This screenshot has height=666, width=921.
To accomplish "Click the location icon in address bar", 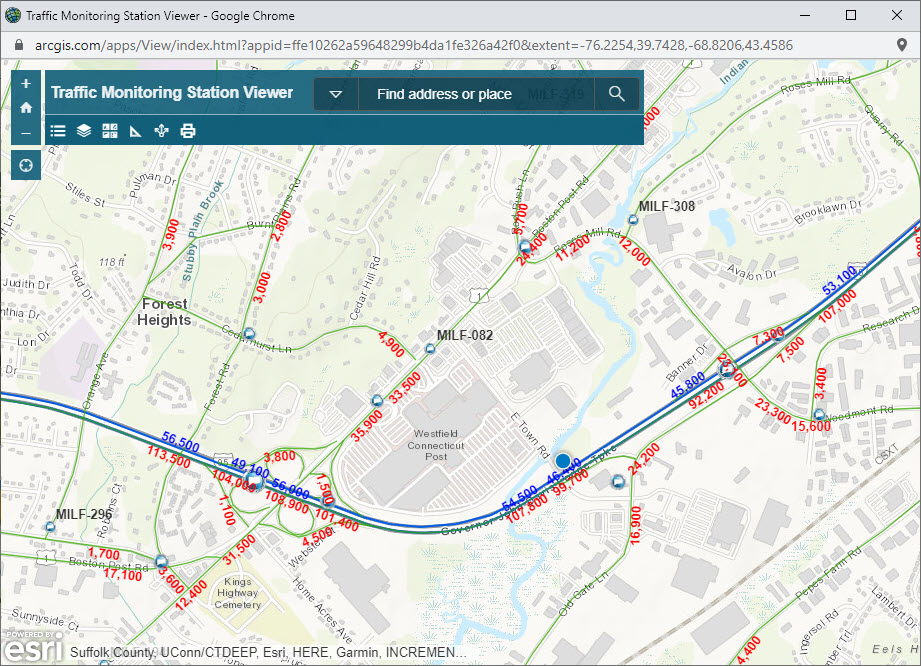I will pos(902,45).
